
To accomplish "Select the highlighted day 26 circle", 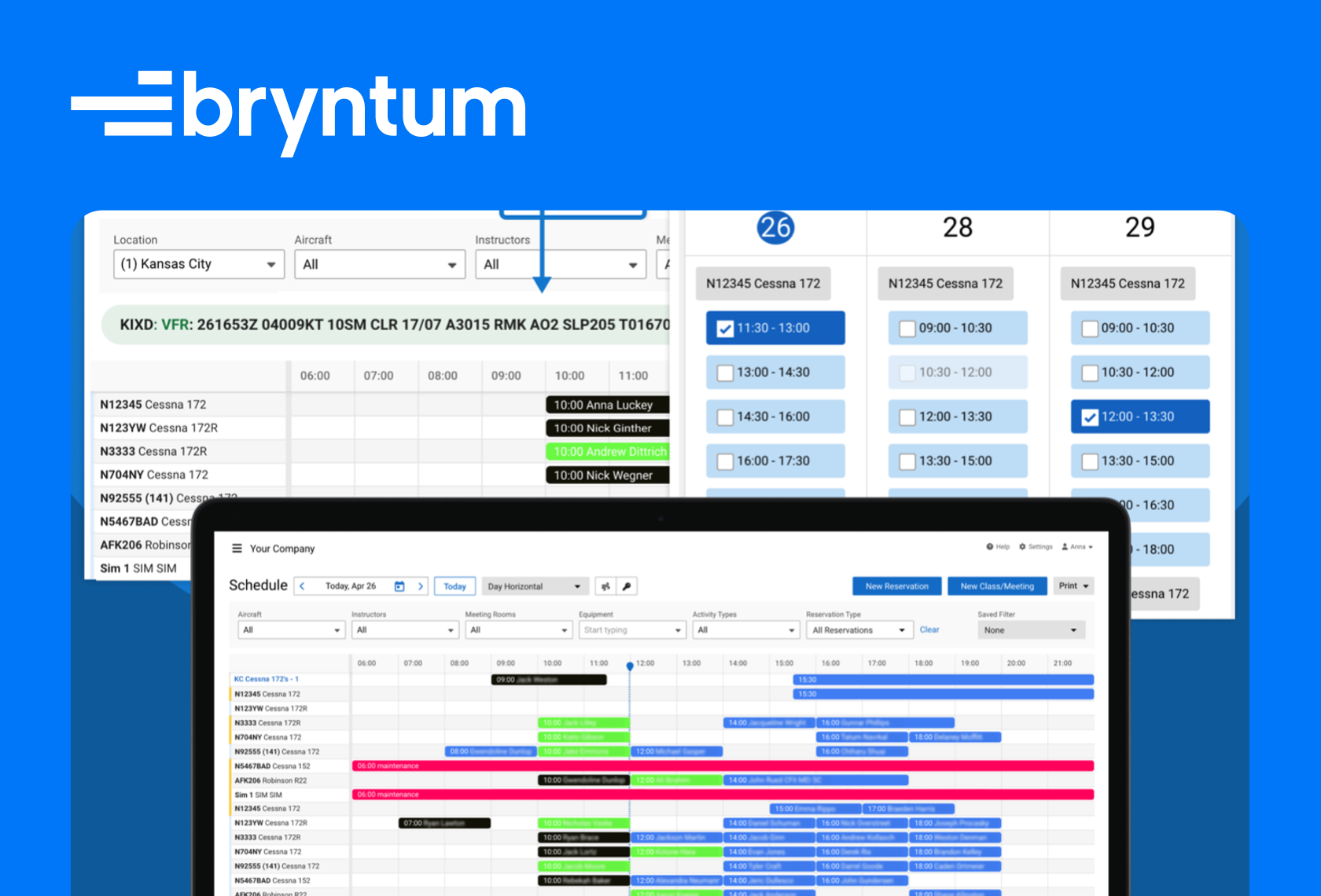I will coord(775,228).
